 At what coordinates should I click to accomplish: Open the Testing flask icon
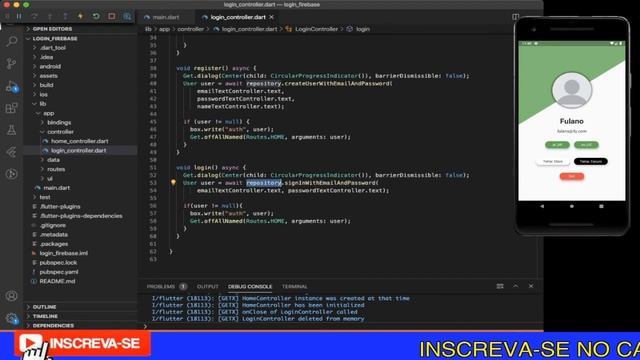click(11, 130)
